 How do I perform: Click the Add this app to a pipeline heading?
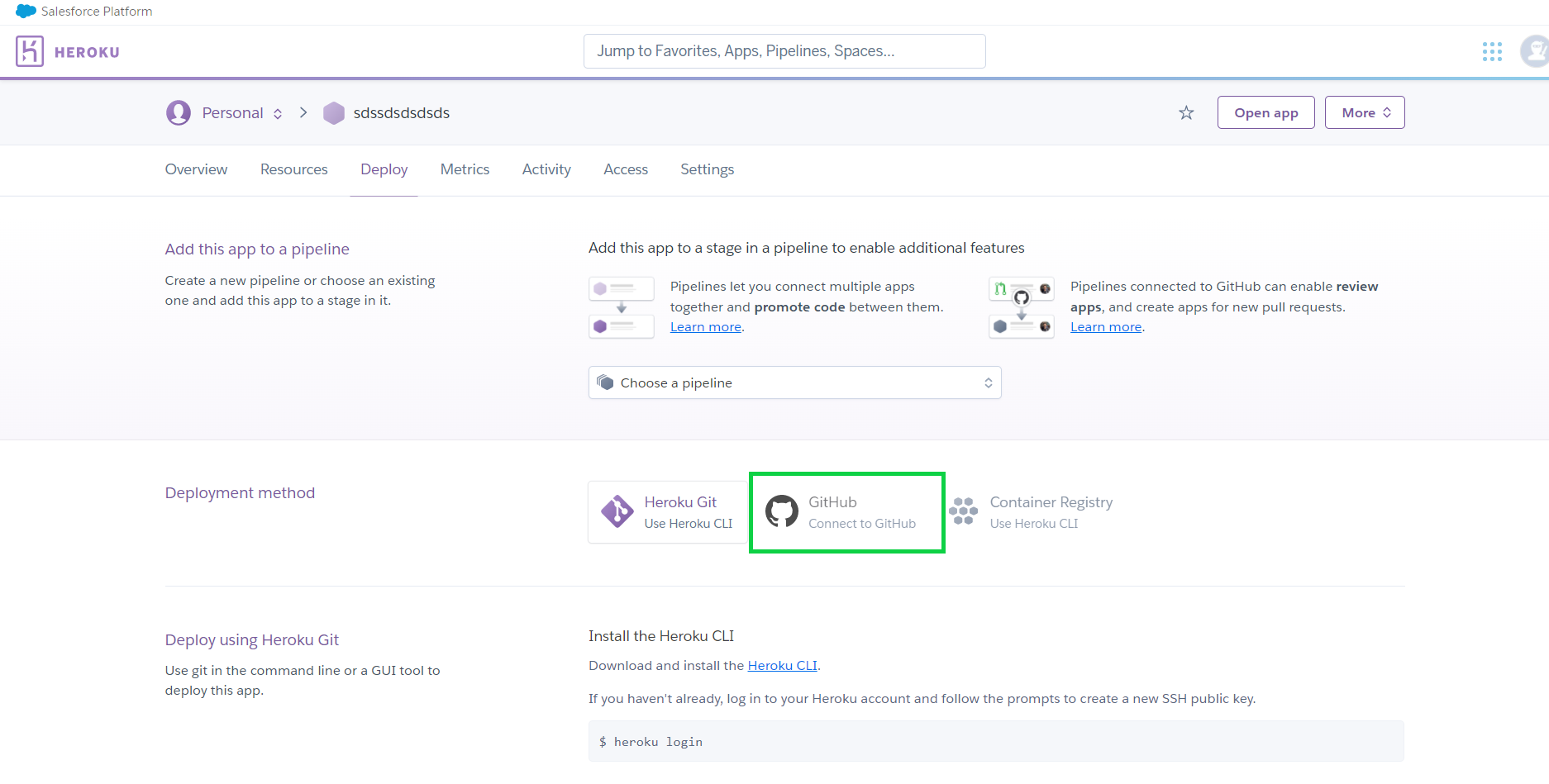pyautogui.click(x=257, y=249)
